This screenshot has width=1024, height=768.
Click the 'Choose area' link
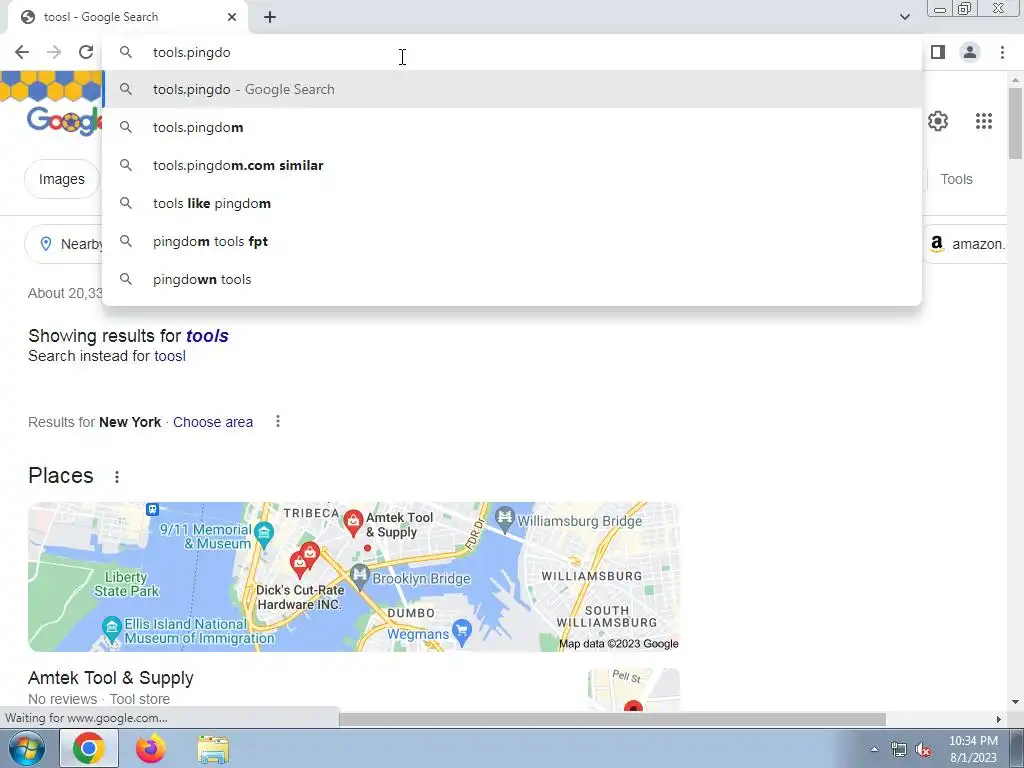[213, 422]
